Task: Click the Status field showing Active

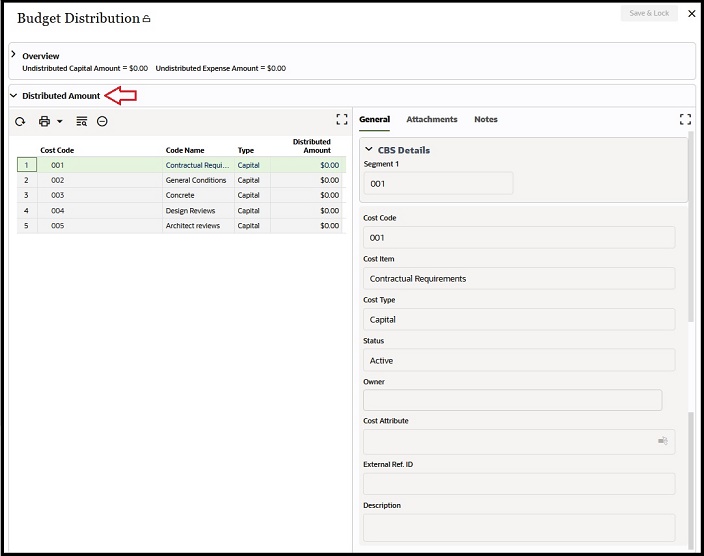Action: coord(519,360)
